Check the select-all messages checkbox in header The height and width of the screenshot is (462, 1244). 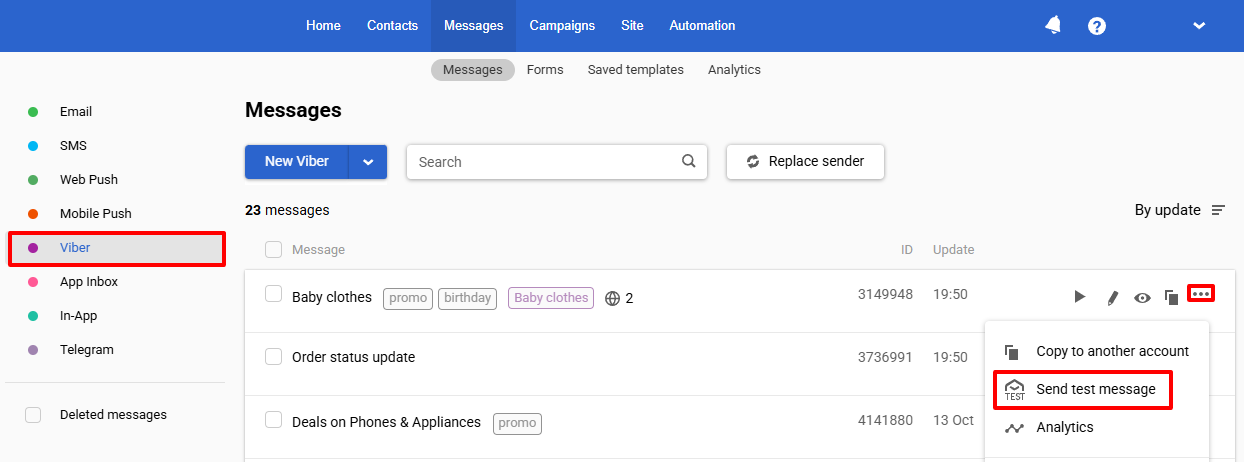pyautogui.click(x=273, y=249)
